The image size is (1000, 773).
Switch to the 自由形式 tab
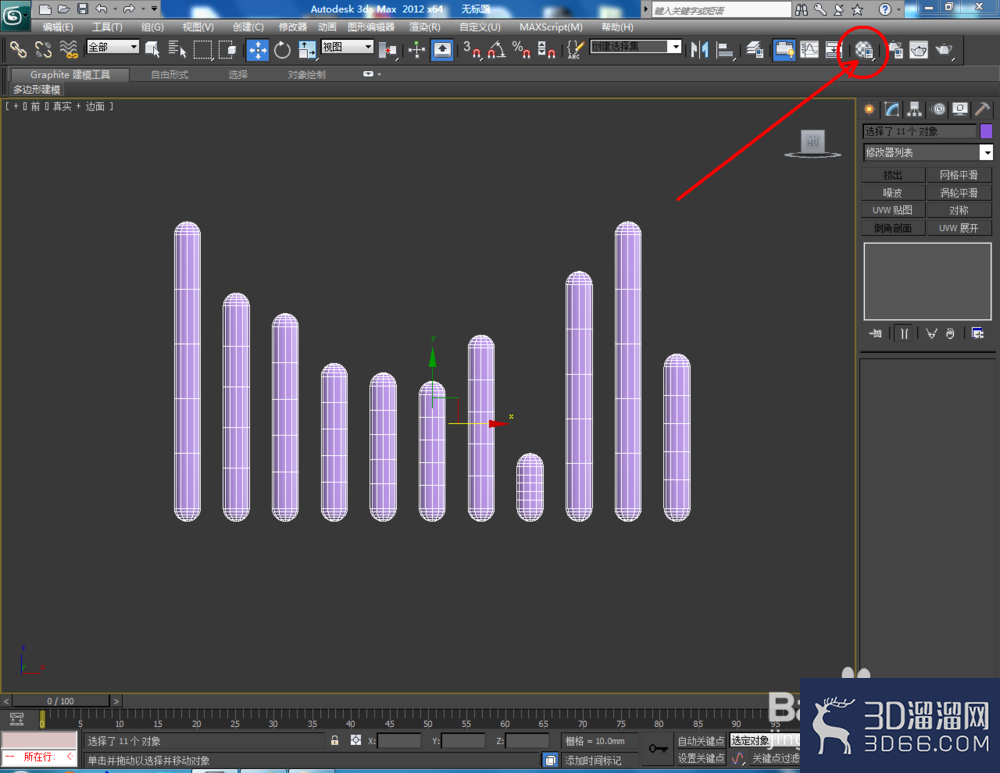coord(170,75)
